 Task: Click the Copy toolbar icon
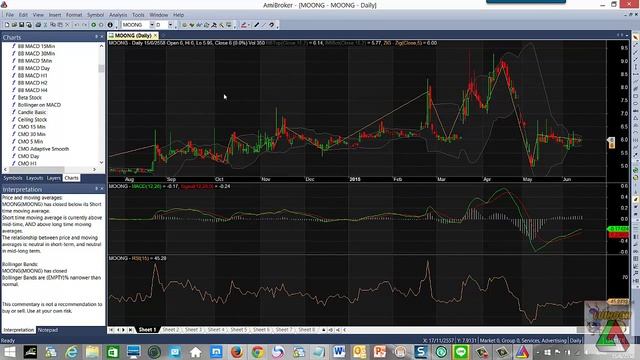[x=53, y=25]
